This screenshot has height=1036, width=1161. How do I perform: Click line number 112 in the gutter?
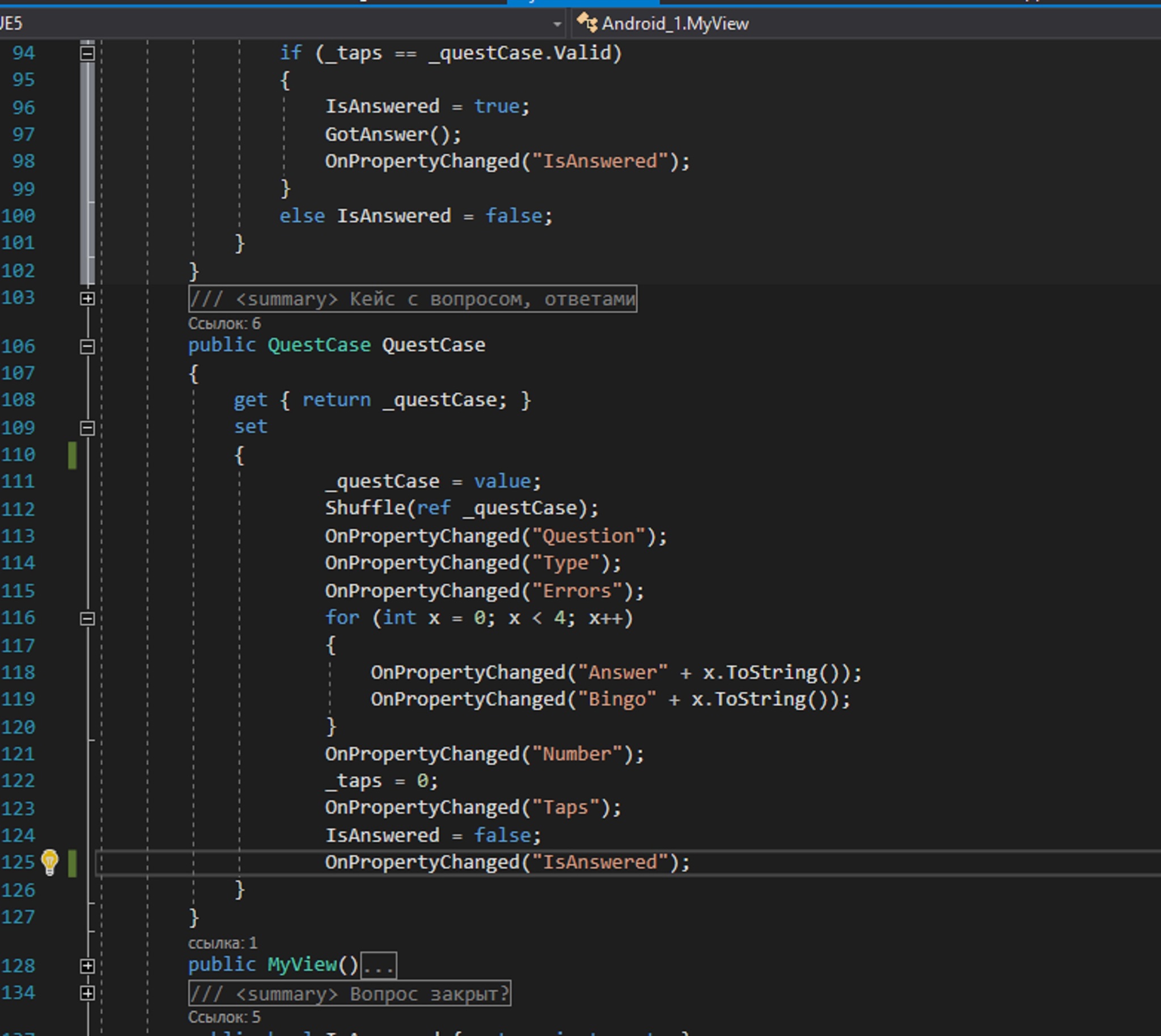click(x=19, y=509)
